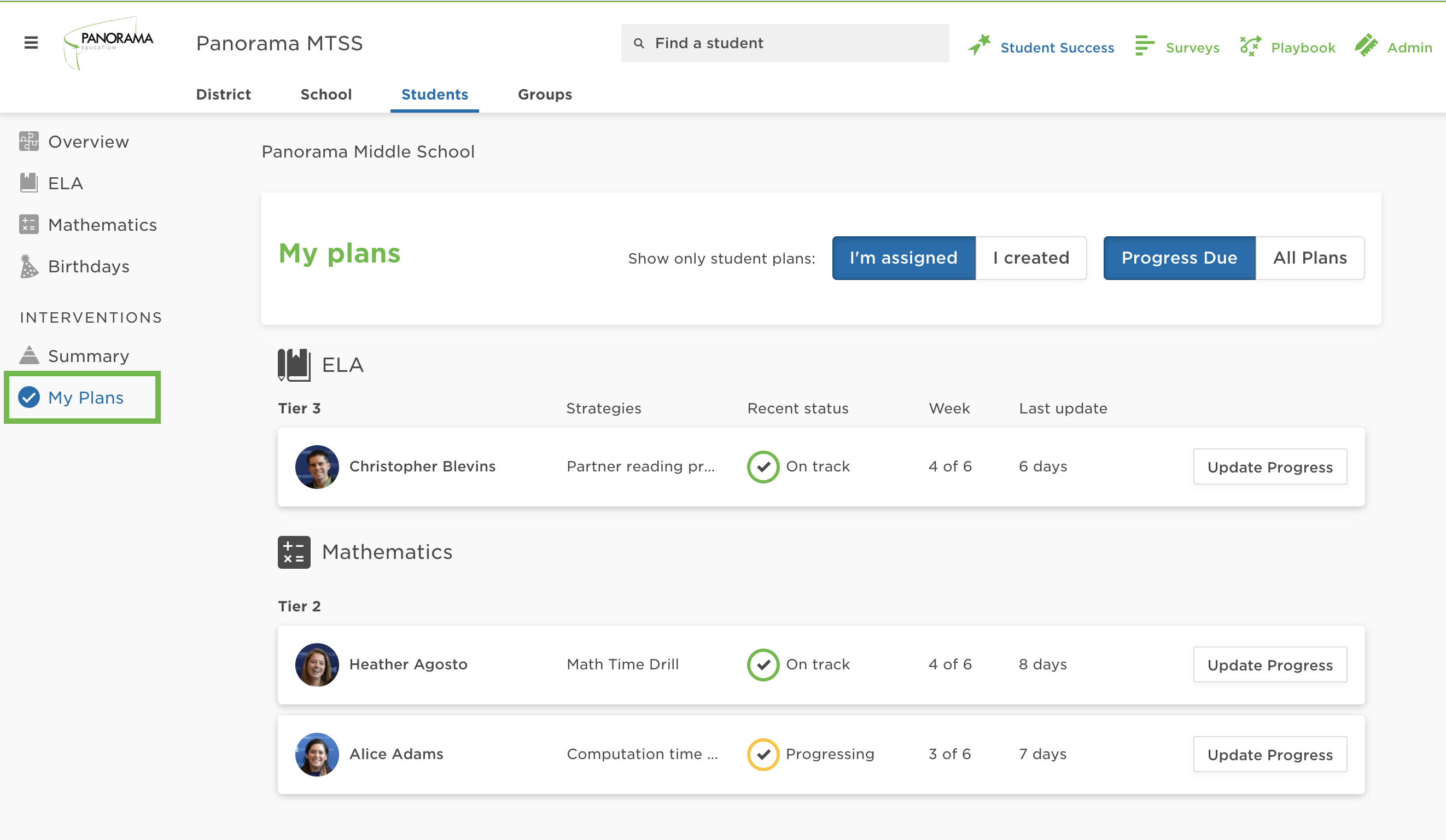Select the Progress Due filter

click(x=1179, y=258)
